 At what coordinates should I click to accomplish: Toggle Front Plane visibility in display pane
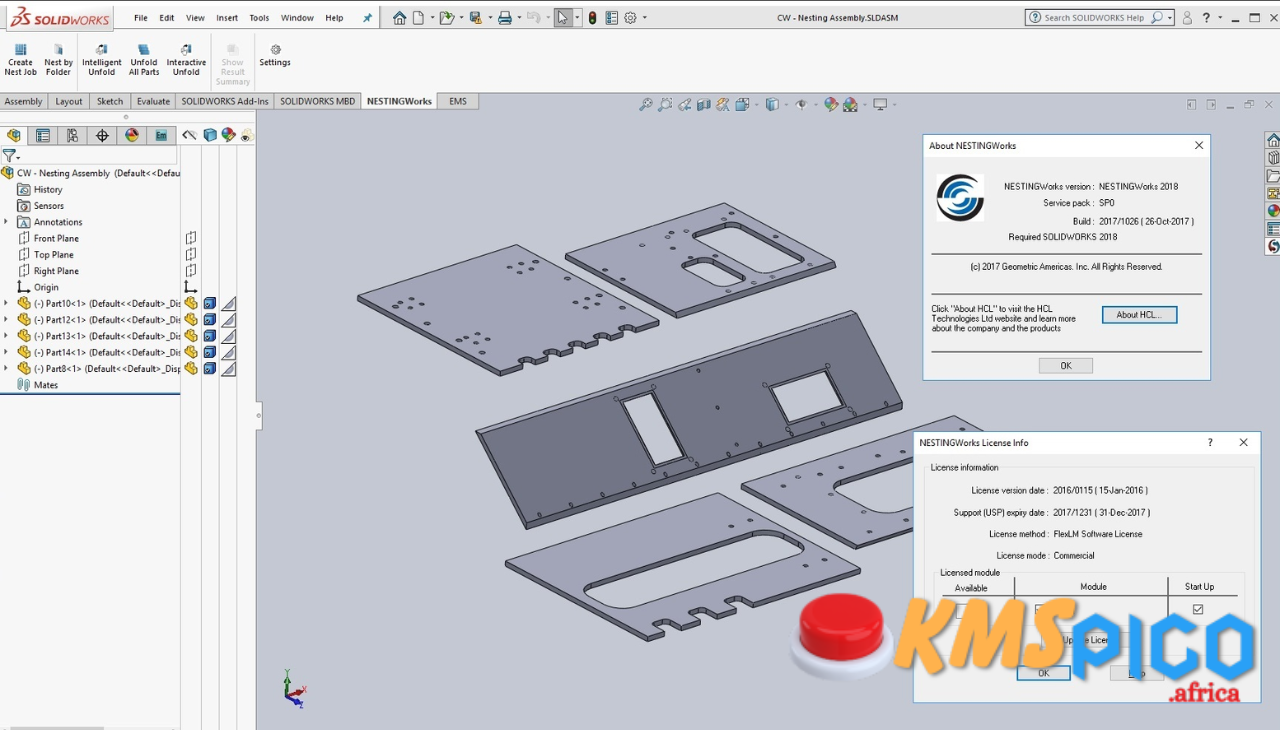(x=191, y=238)
